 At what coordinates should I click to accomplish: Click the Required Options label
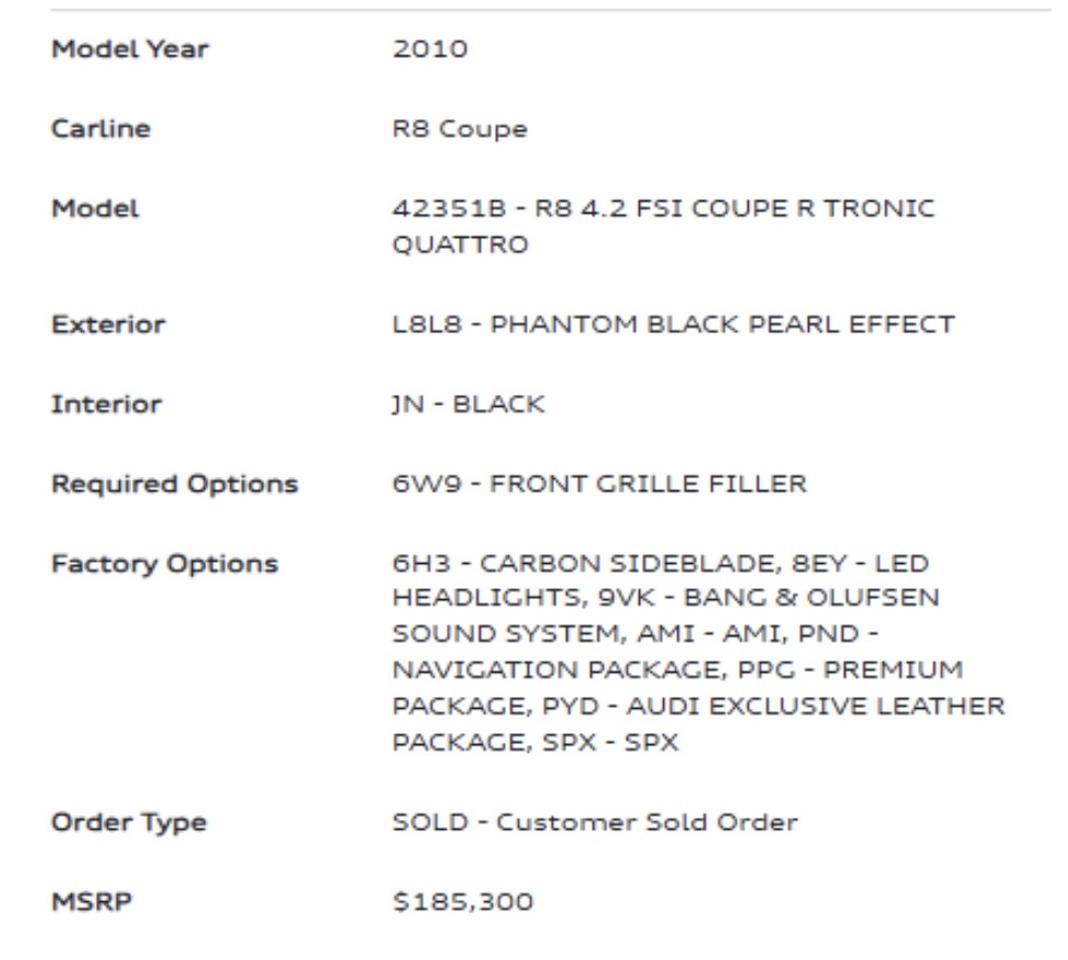(174, 484)
